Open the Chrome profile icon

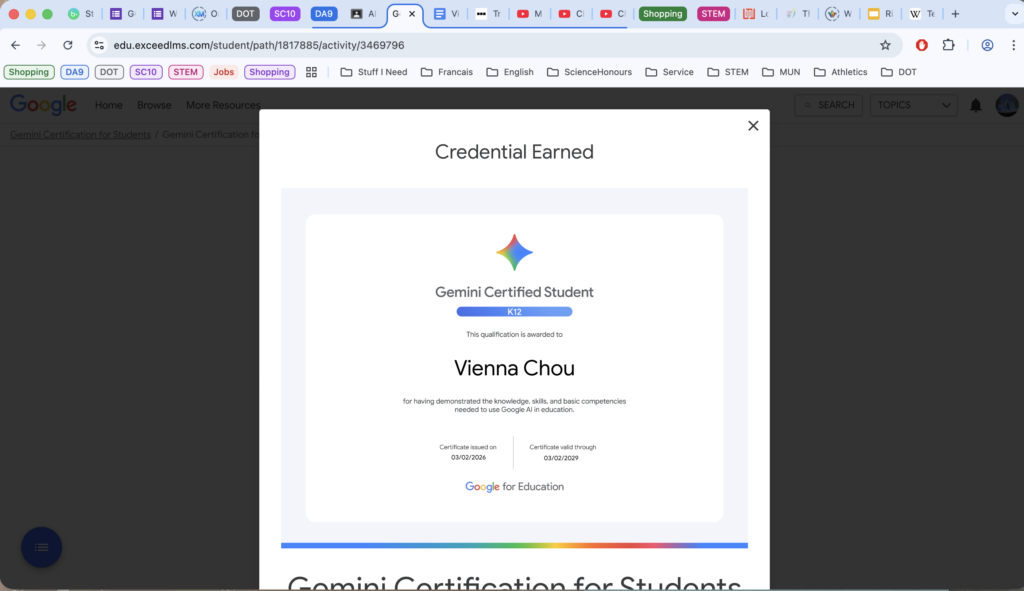[987, 45]
